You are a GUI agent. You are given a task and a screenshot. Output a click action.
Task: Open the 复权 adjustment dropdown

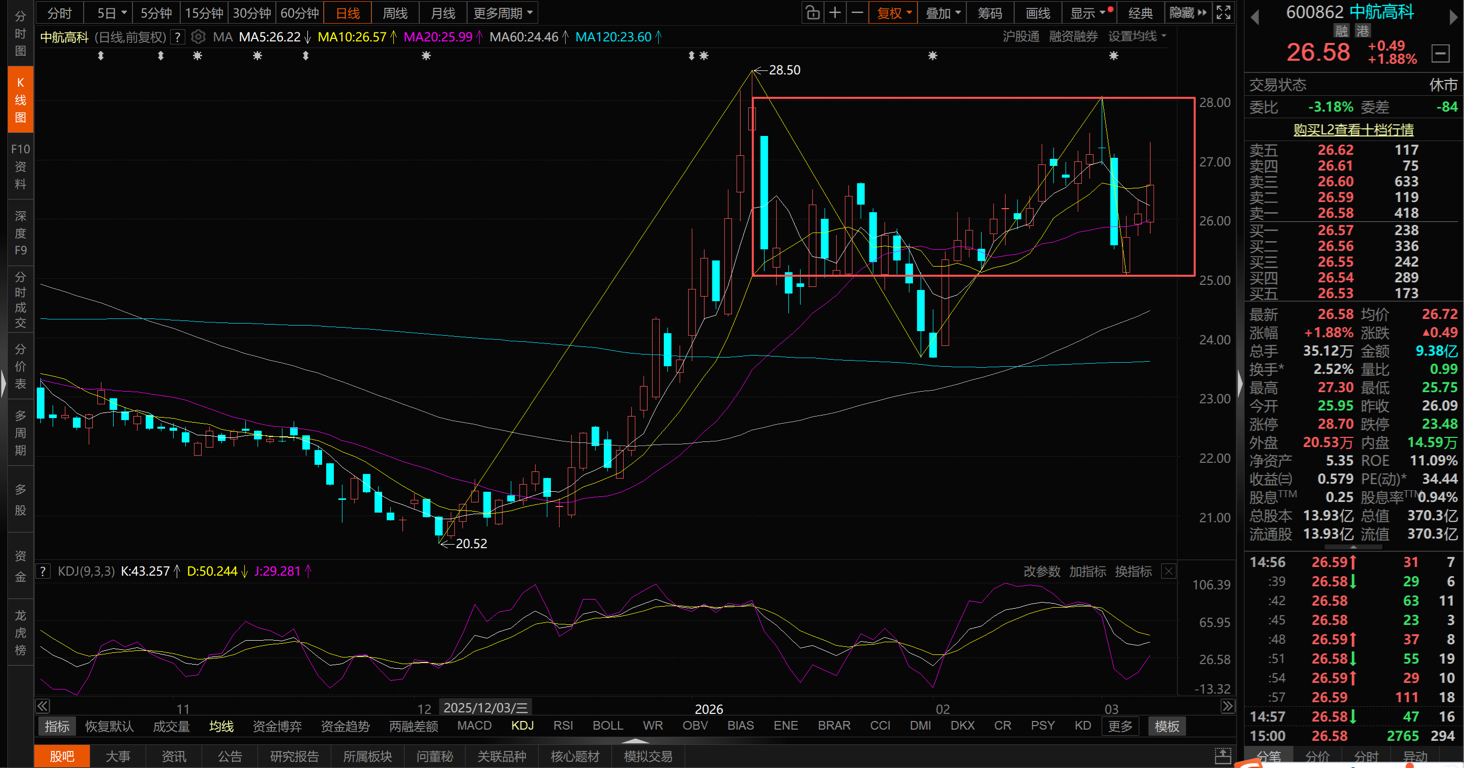894,13
